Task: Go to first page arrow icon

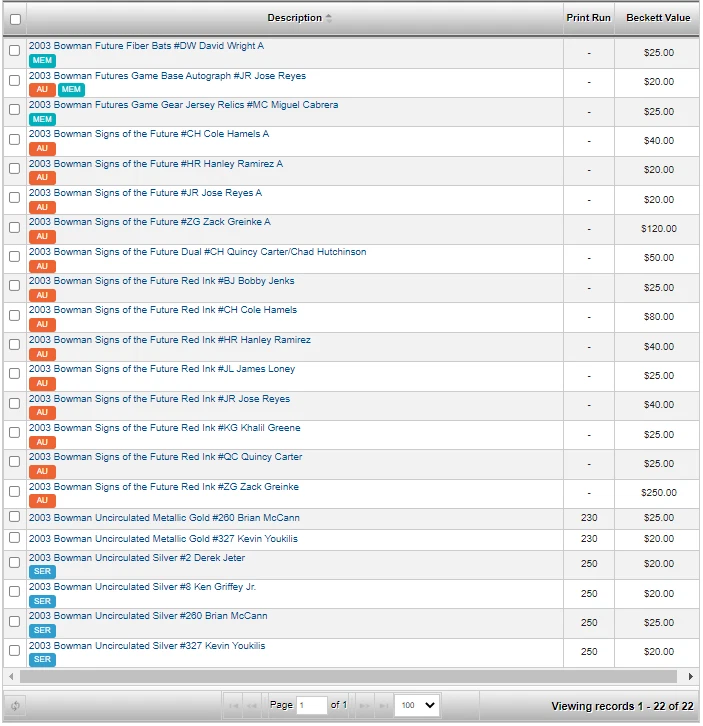Action: 234,706
